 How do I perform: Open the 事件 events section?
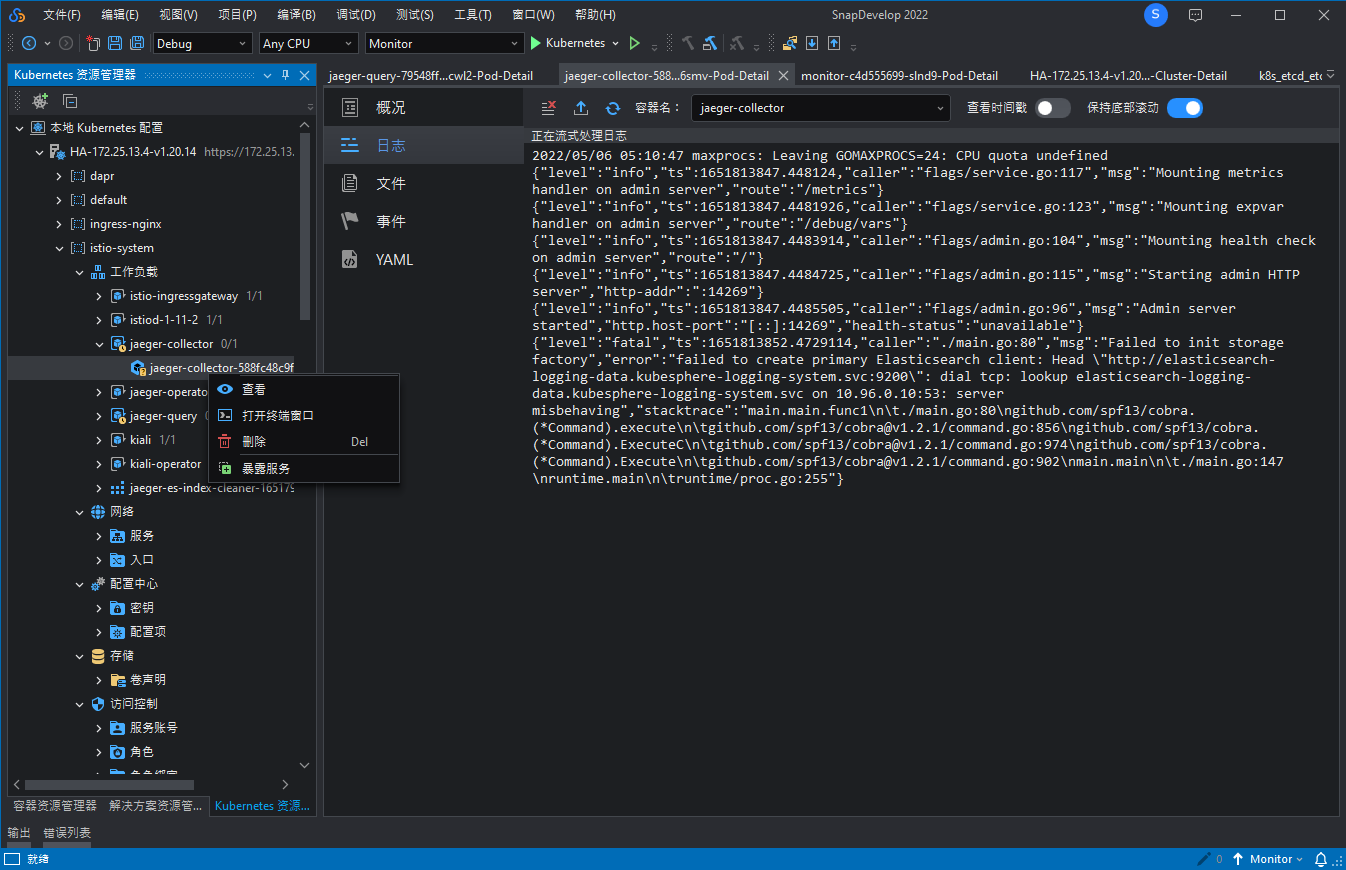tap(424, 222)
